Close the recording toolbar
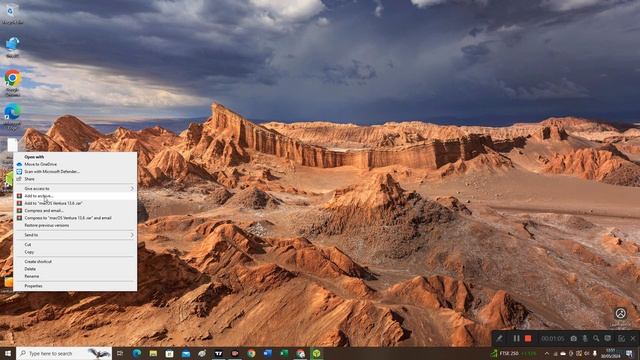 [633, 339]
